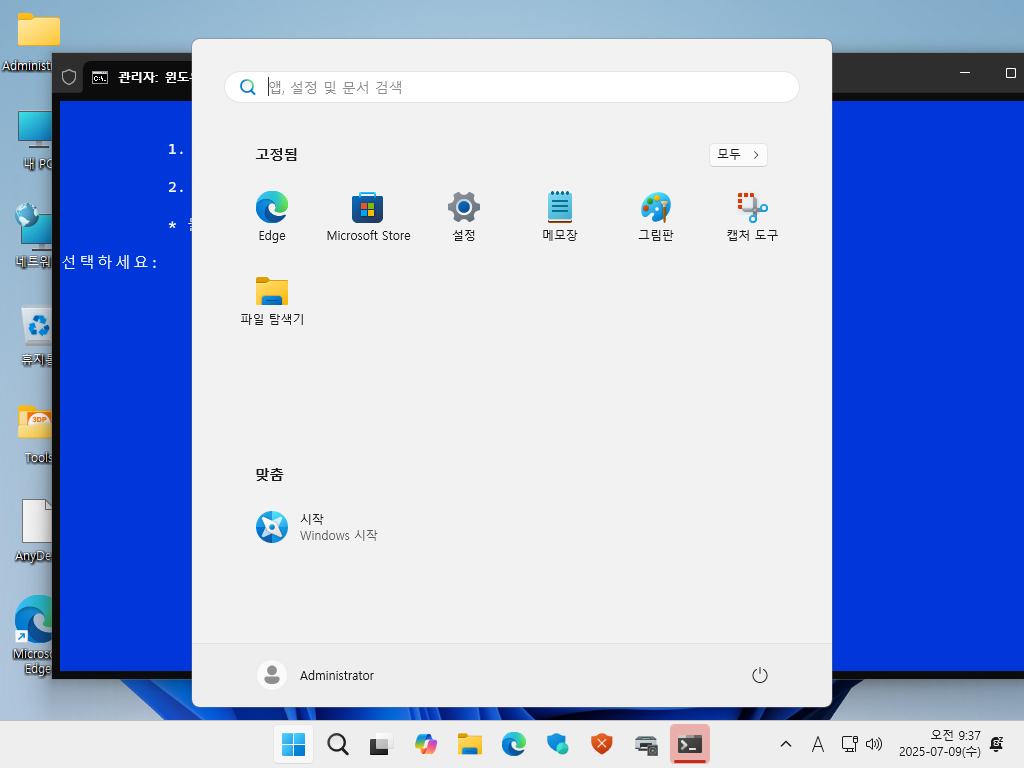1024x768 pixels.
Task: Open Task View on taskbar
Action: (381, 744)
